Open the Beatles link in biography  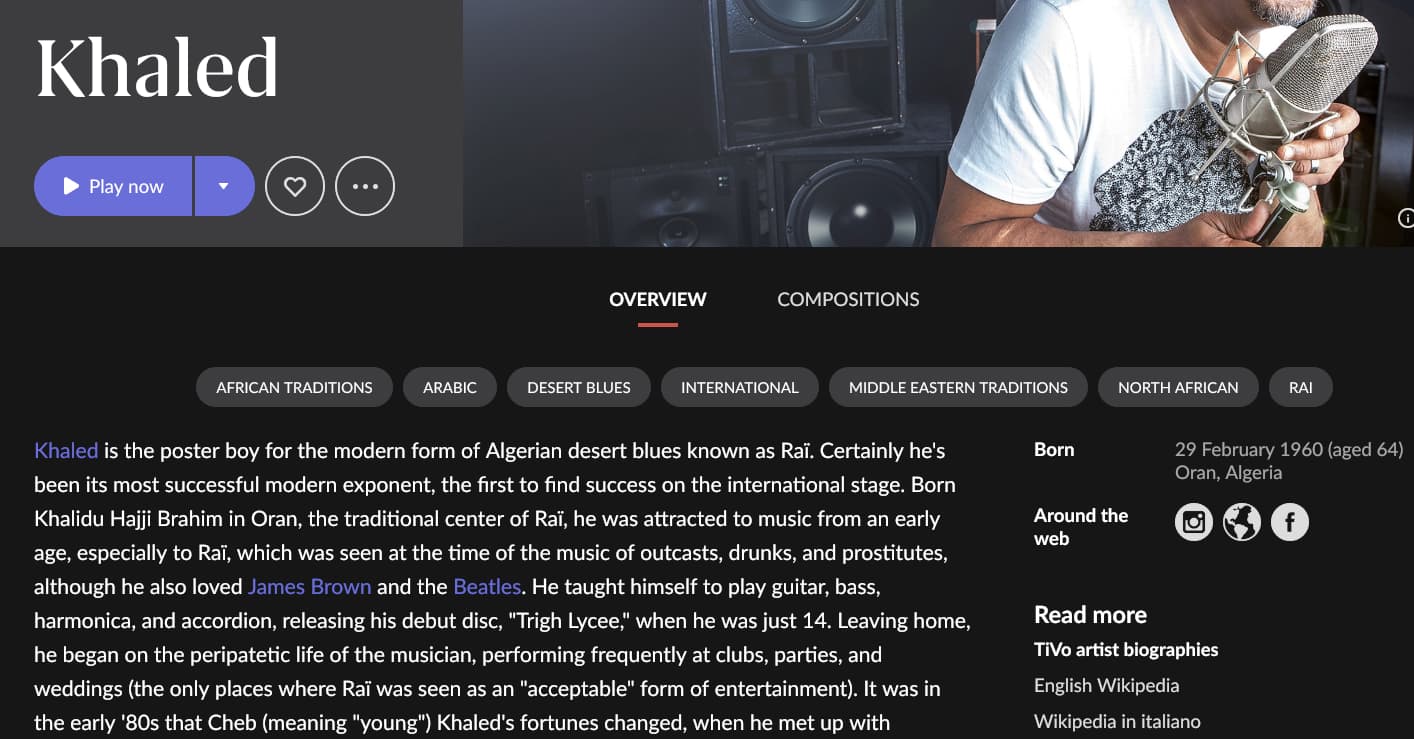(x=487, y=586)
